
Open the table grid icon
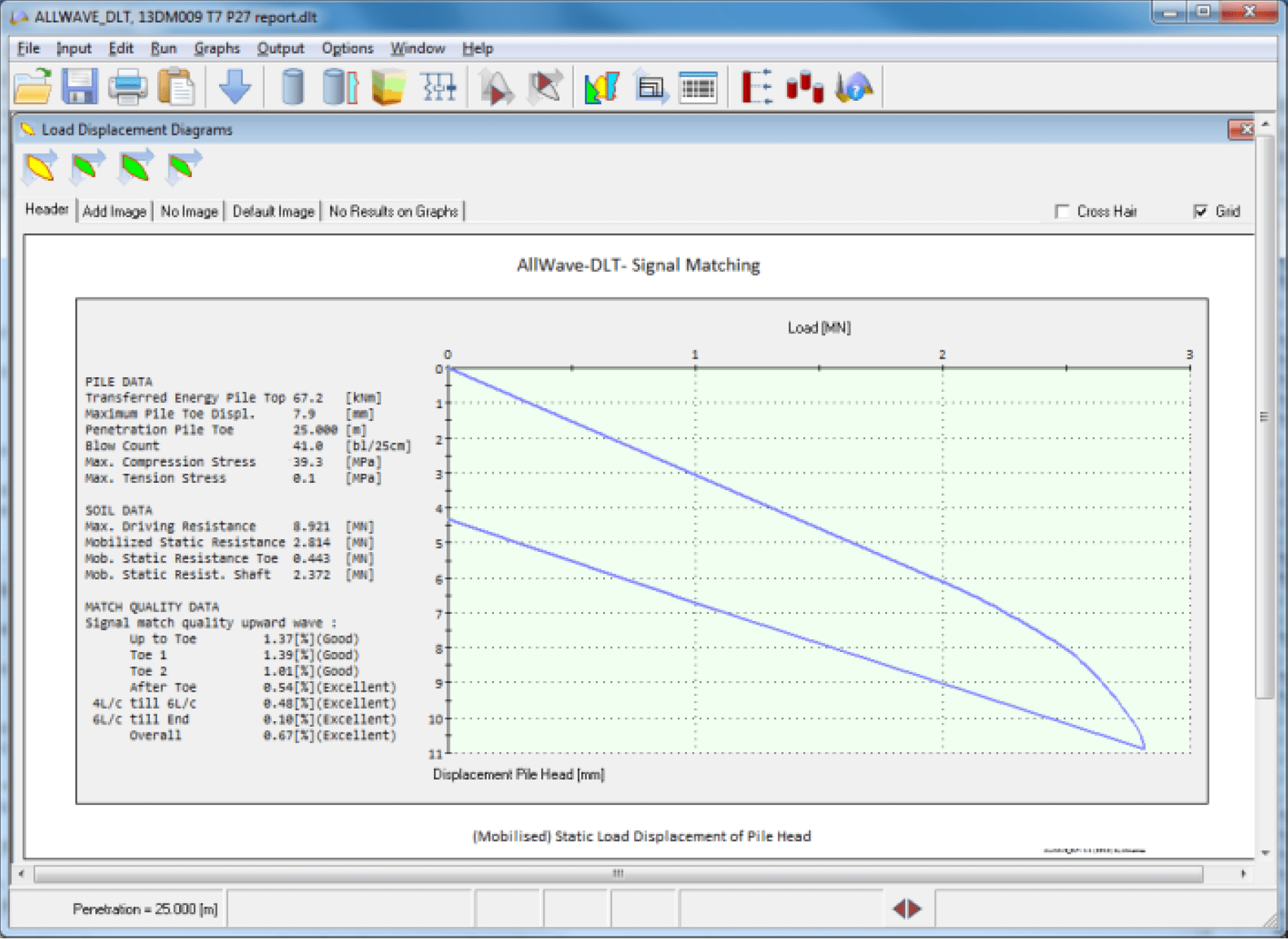[698, 87]
